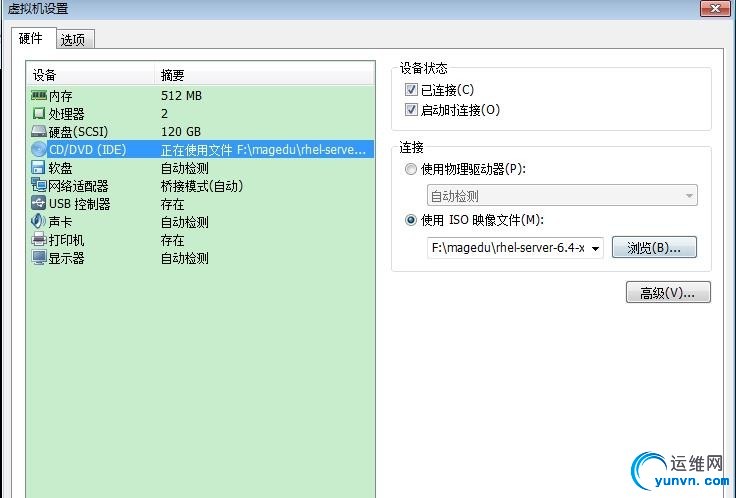Click the USB controller icon
Image resolution: width=736 pixels, height=498 pixels.
click(38, 203)
